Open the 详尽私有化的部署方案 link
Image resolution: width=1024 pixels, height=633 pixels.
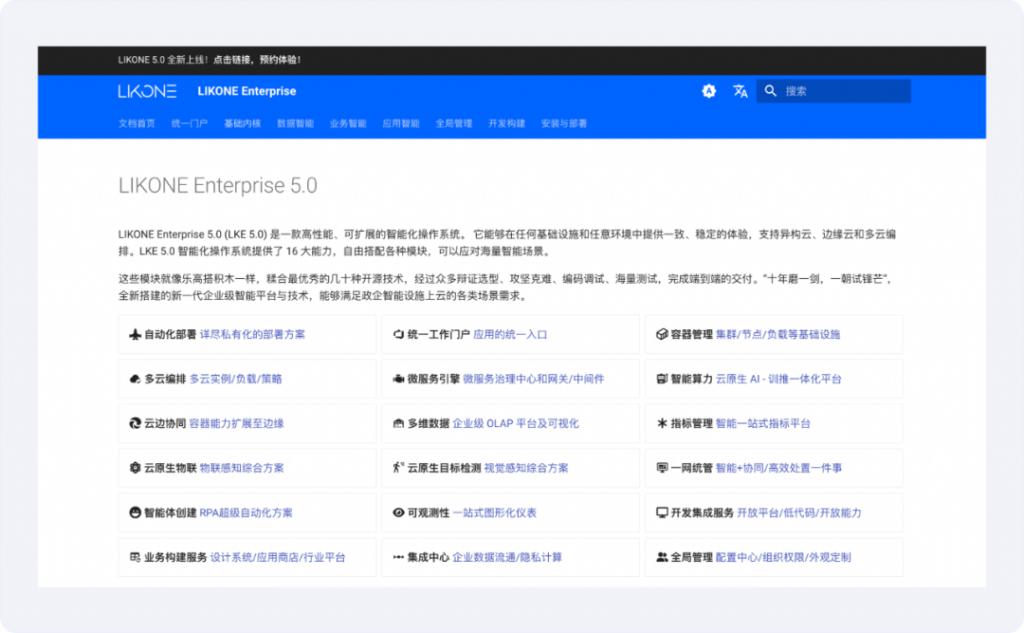[x=252, y=334]
